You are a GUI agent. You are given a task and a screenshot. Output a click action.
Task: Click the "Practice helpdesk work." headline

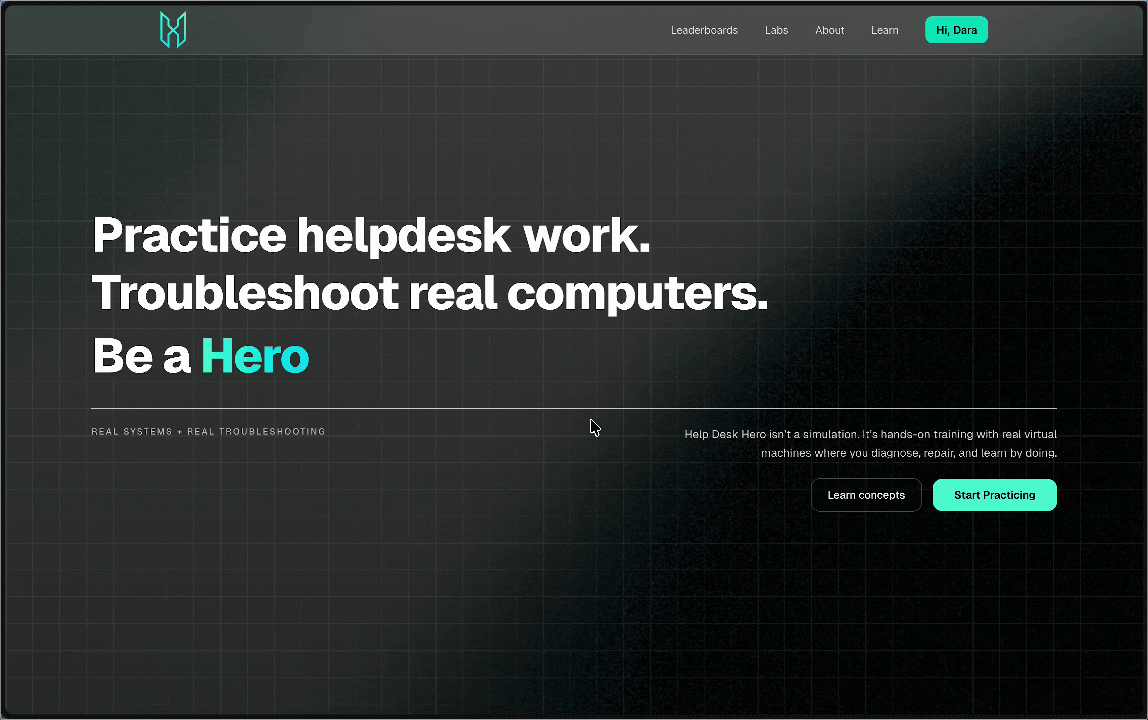click(371, 235)
